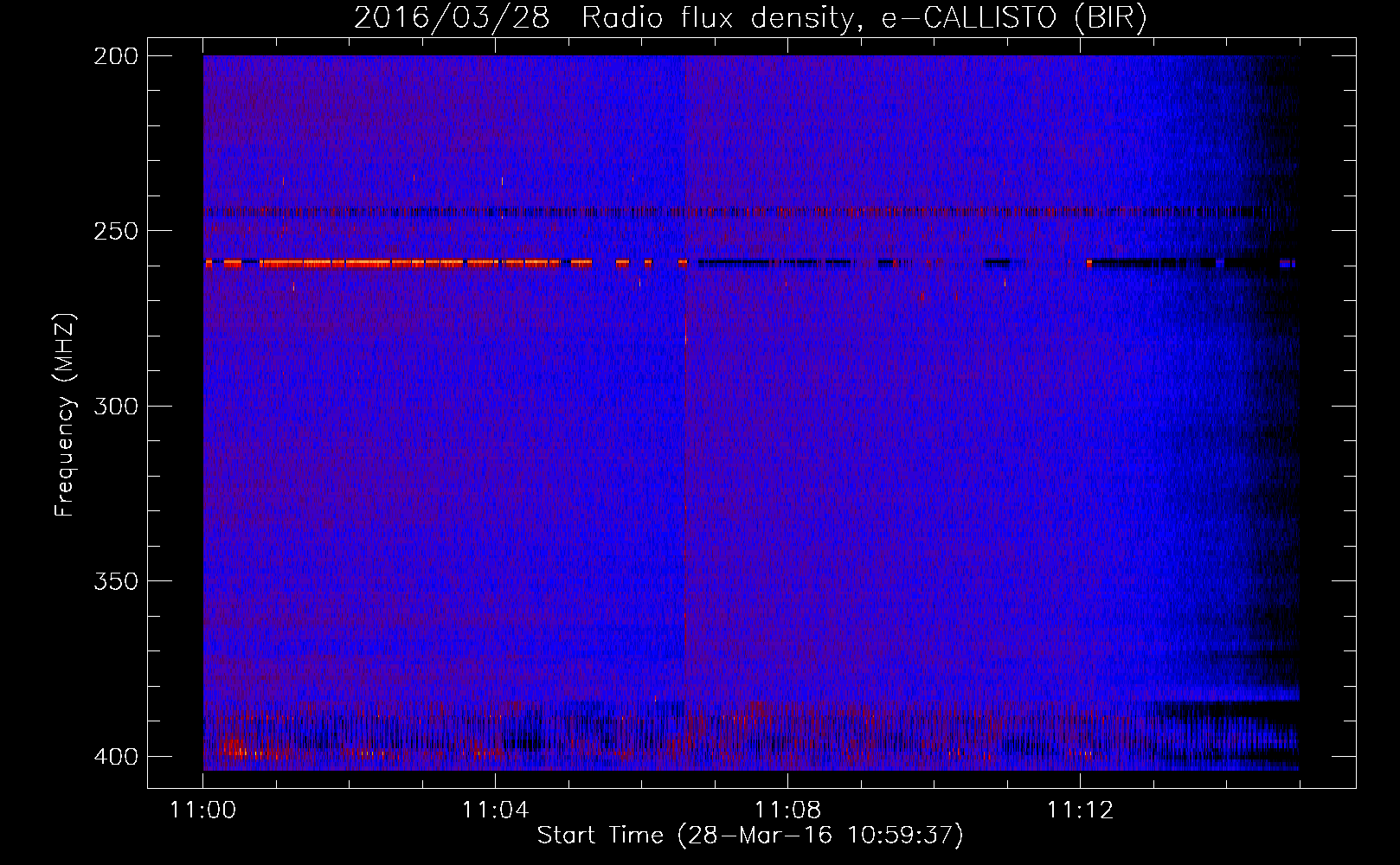
Task: Click the '11:00' time tick label
Action: [x=203, y=810]
